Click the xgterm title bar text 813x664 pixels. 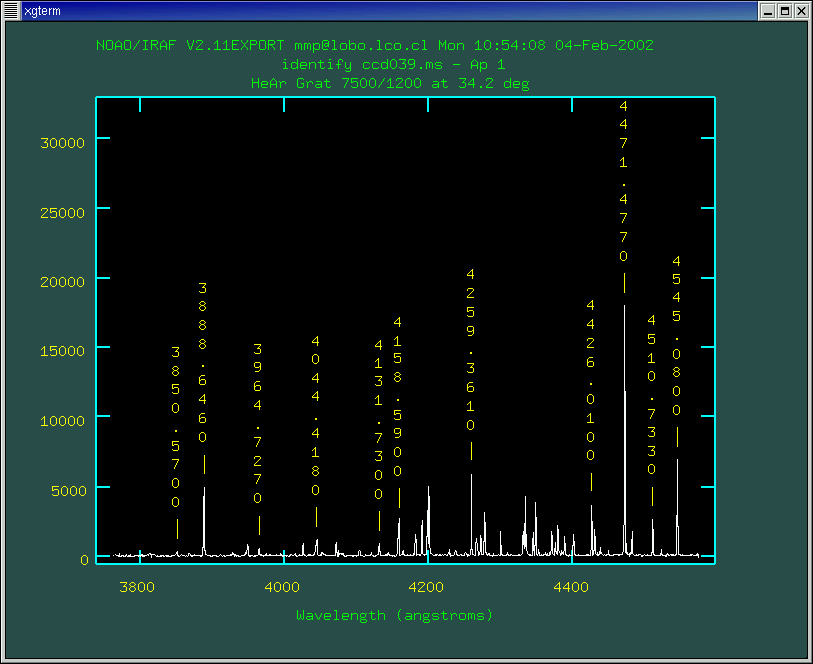pos(43,11)
